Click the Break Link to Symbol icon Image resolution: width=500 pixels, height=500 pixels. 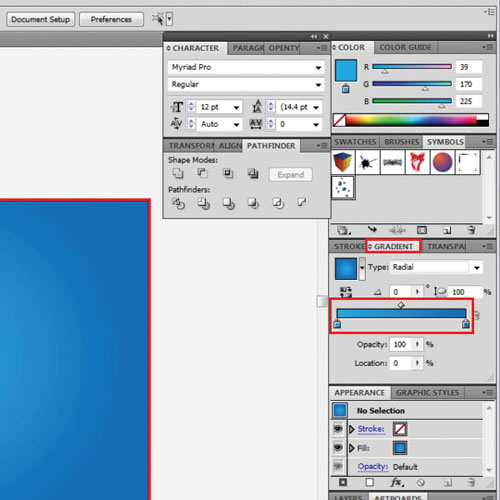397,230
